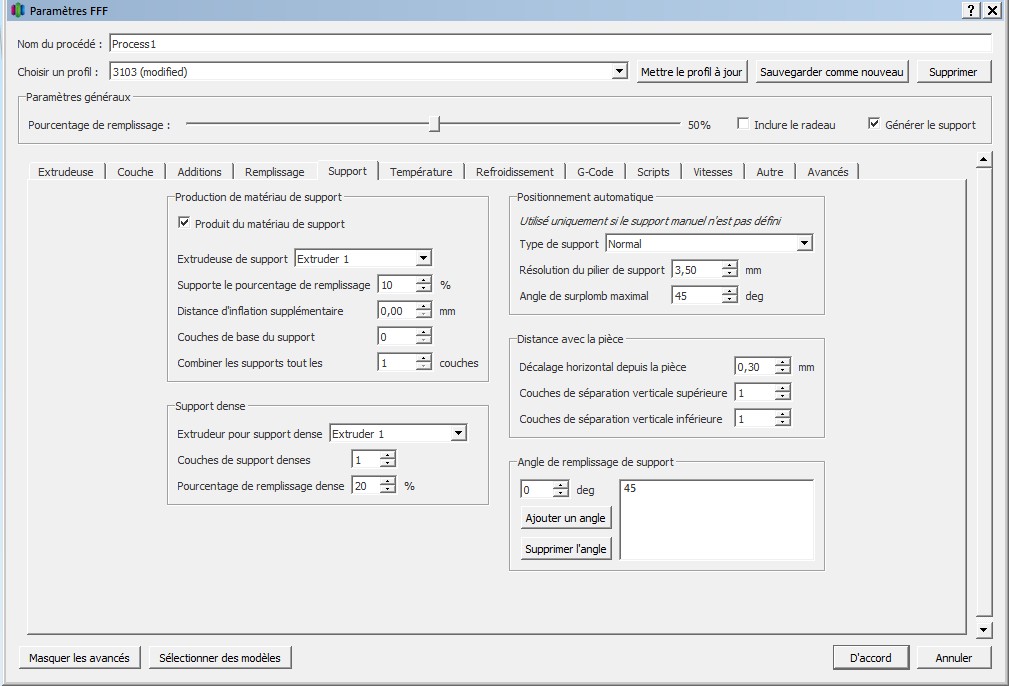Viewport: 1009px width, 686px height.
Task: Toggle 'Produit du matériau de support' checkbox
Action: click(x=184, y=224)
